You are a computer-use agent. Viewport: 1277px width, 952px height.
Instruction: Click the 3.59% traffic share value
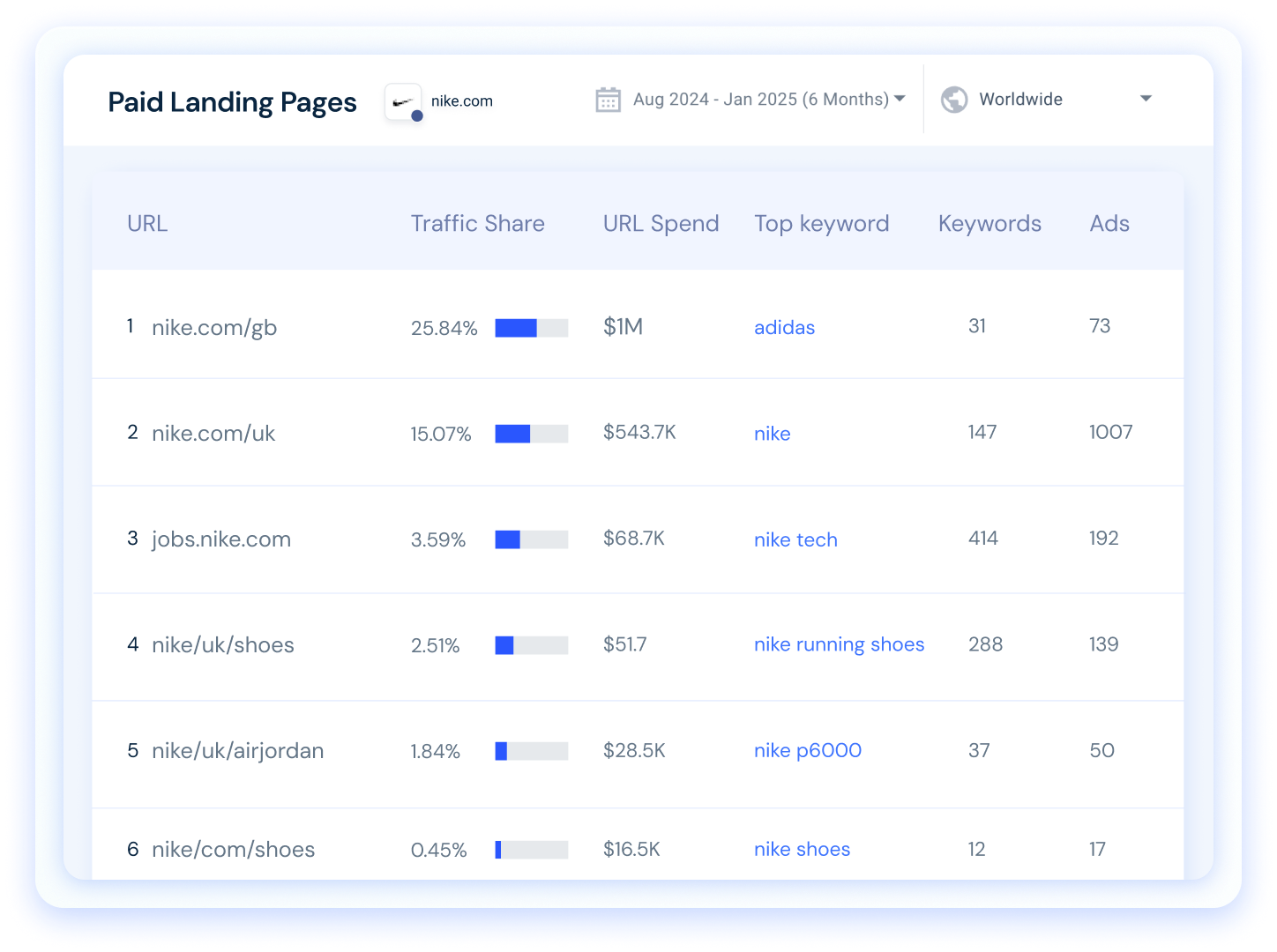pyautogui.click(x=438, y=540)
